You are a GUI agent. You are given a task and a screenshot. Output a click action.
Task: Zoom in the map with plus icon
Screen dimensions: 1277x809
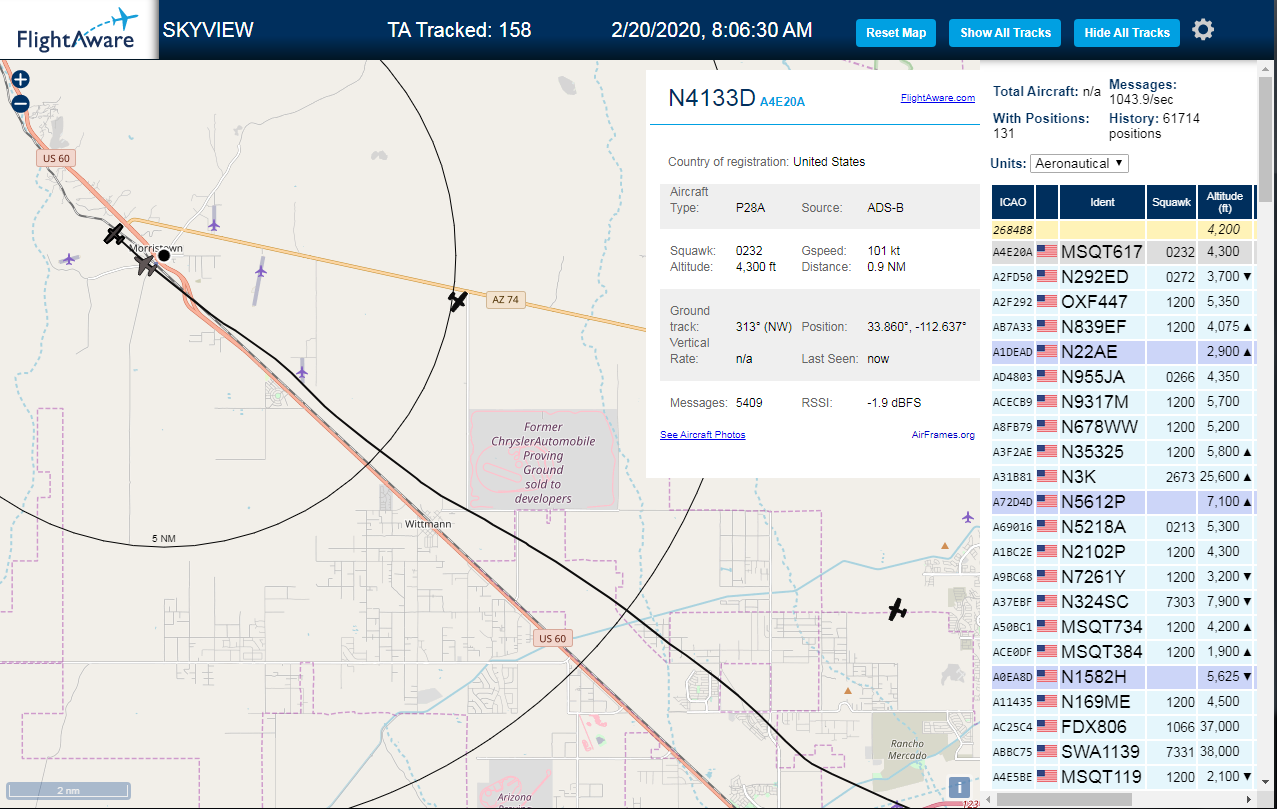pyautogui.click(x=21, y=80)
